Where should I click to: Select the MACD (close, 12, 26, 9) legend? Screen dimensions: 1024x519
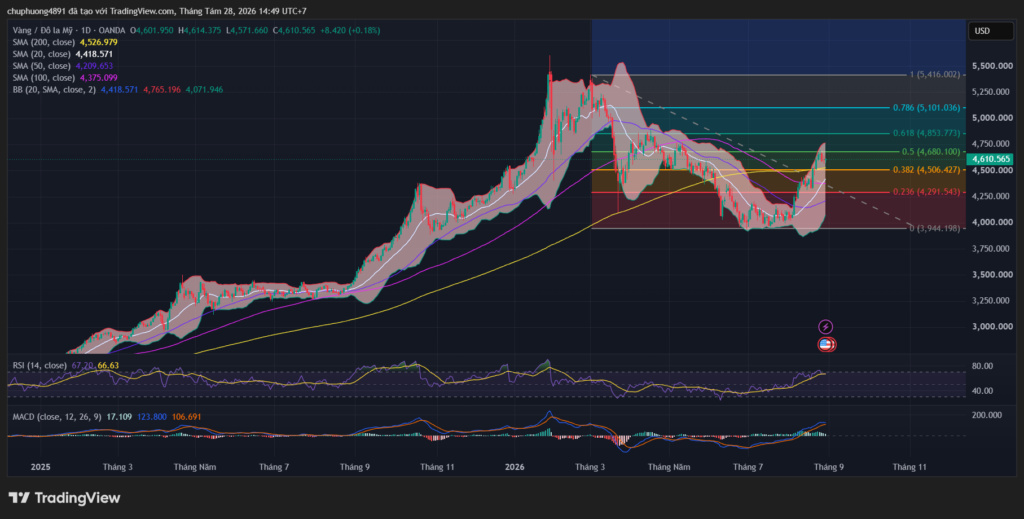click(x=57, y=417)
